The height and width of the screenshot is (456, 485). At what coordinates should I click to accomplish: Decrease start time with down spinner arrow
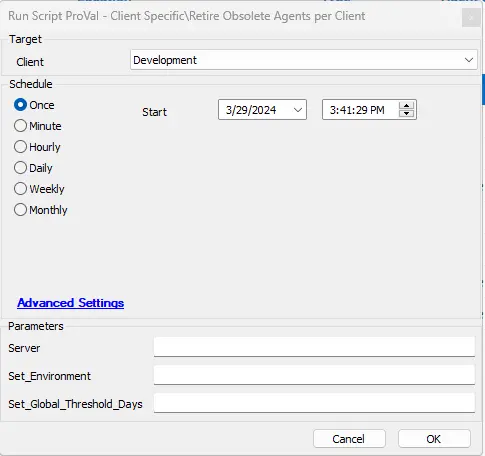tap(406, 114)
